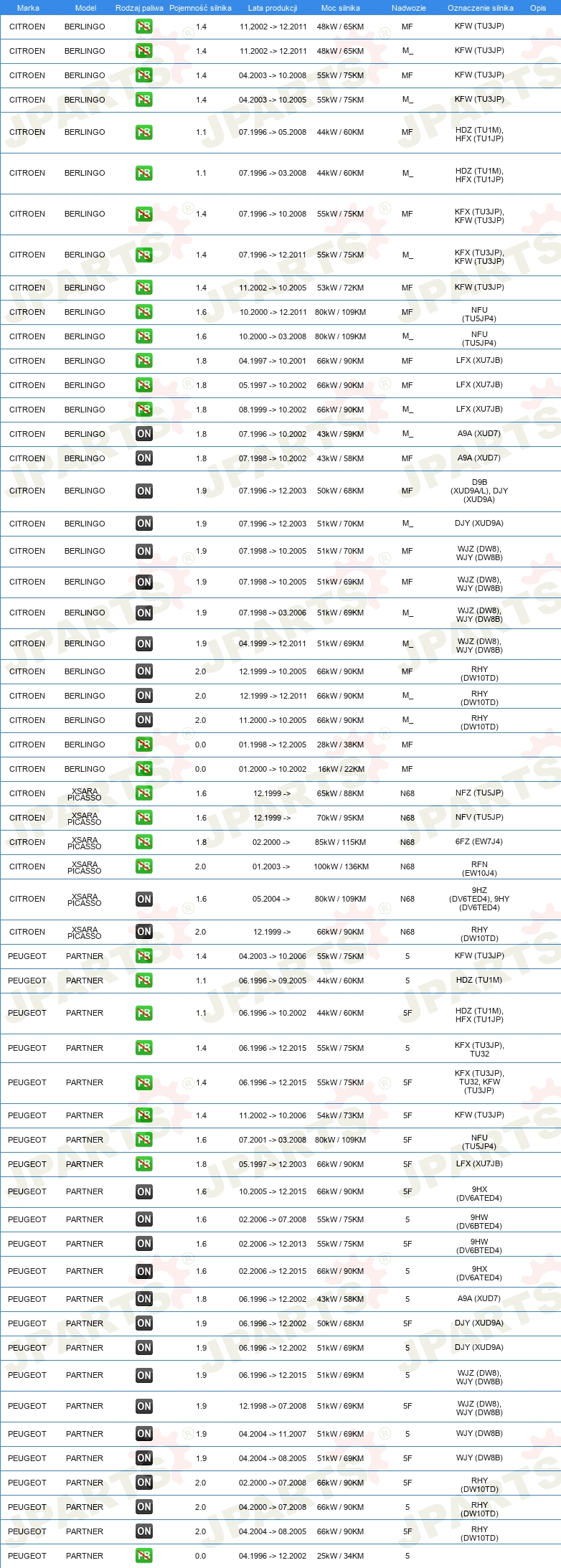Select the engine code NFZ (TU5JP) cell
The image size is (561, 1568).
coord(479,793)
